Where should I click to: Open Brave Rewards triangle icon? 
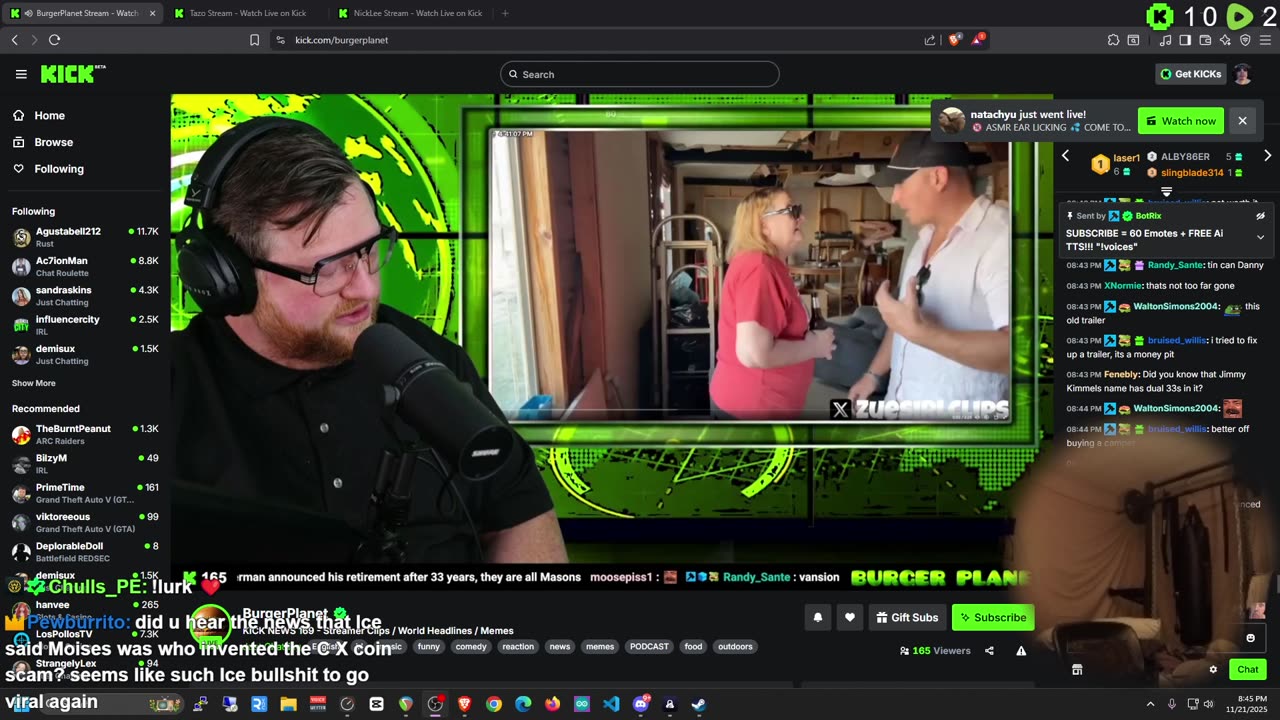[x=979, y=40]
